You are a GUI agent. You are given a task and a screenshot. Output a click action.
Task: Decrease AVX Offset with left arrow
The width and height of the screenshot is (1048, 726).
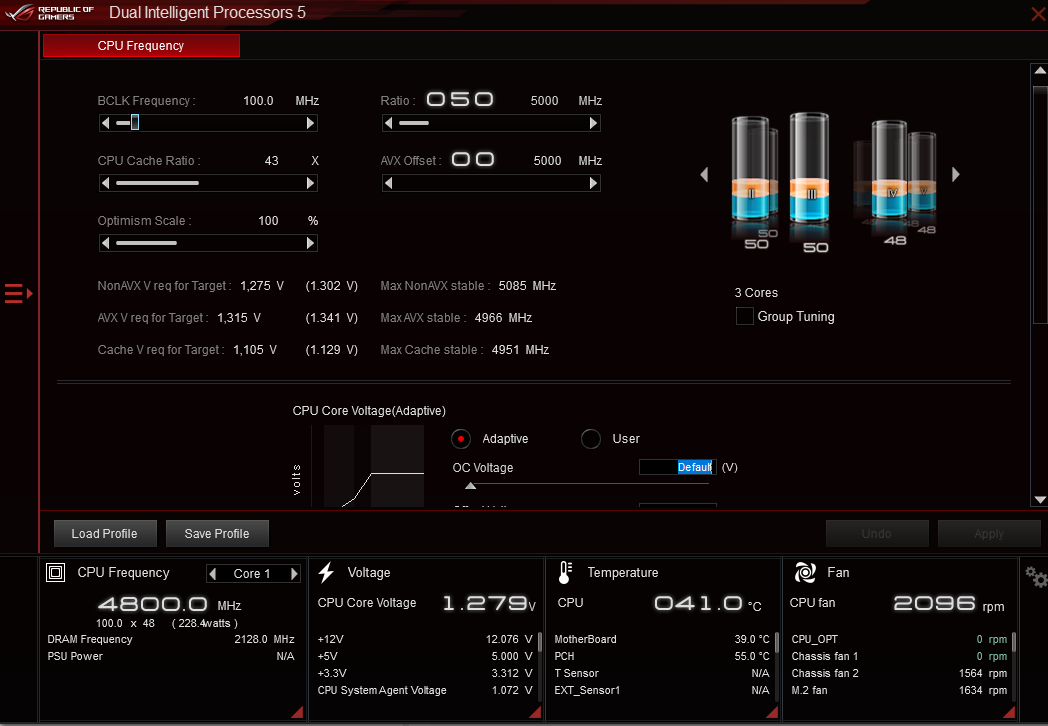click(x=388, y=183)
